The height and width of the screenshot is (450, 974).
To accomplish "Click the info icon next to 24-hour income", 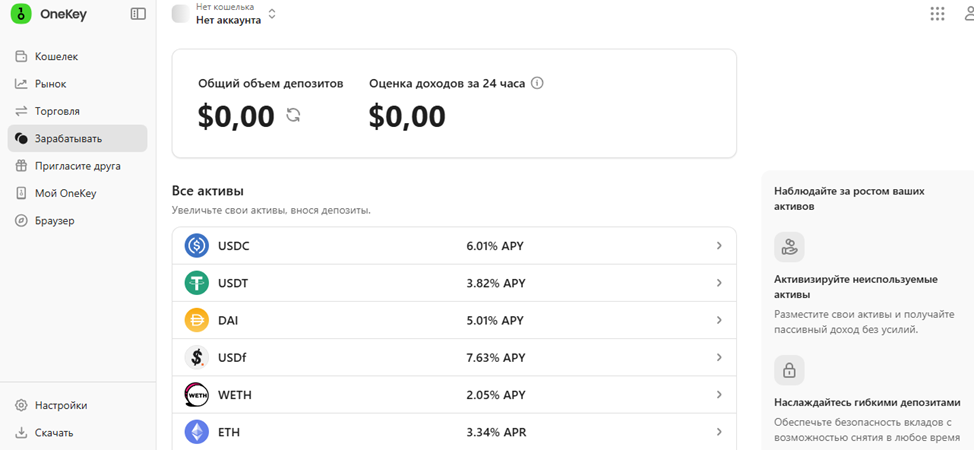I will click(537, 83).
